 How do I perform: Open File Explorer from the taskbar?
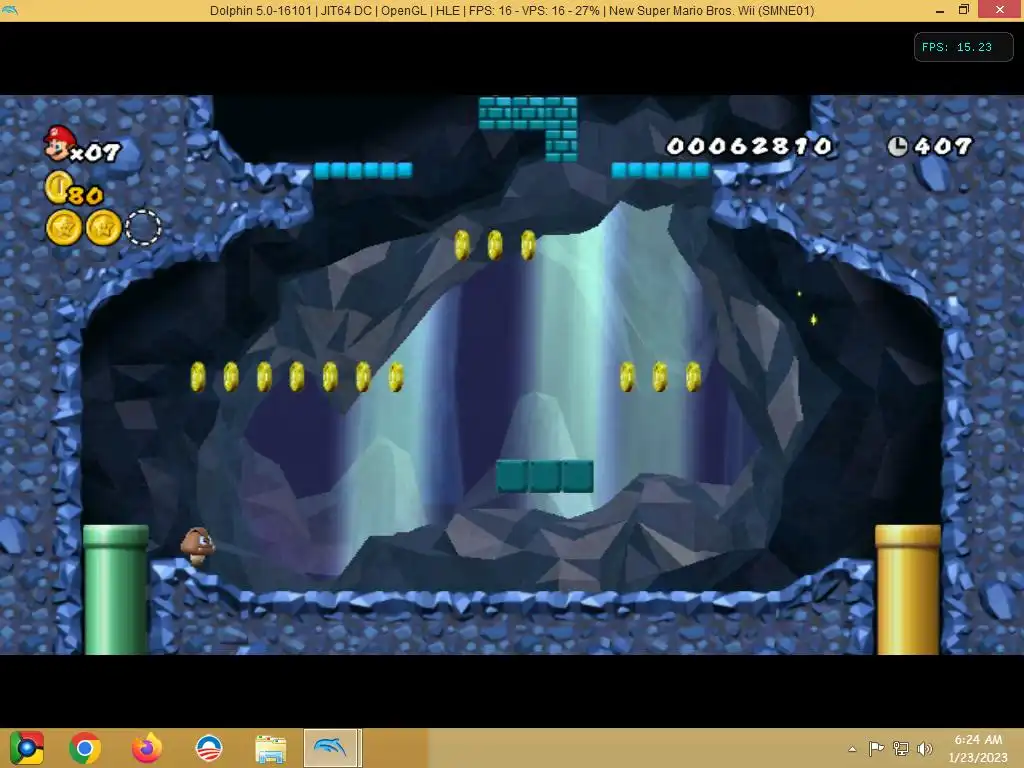click(270, 749)
